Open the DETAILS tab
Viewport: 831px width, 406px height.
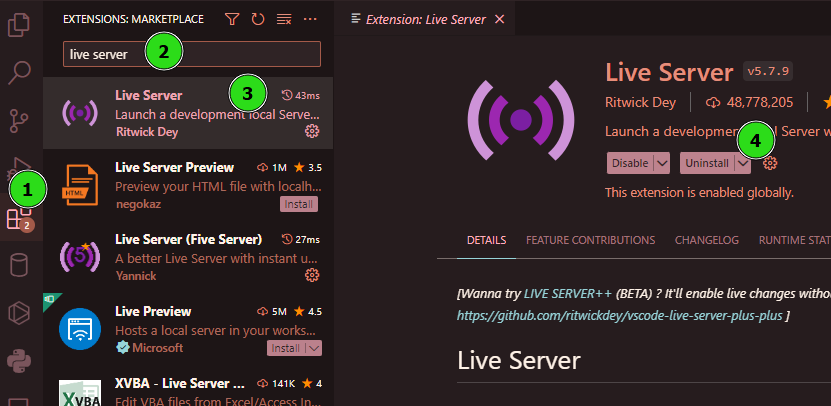click(487, 240)
